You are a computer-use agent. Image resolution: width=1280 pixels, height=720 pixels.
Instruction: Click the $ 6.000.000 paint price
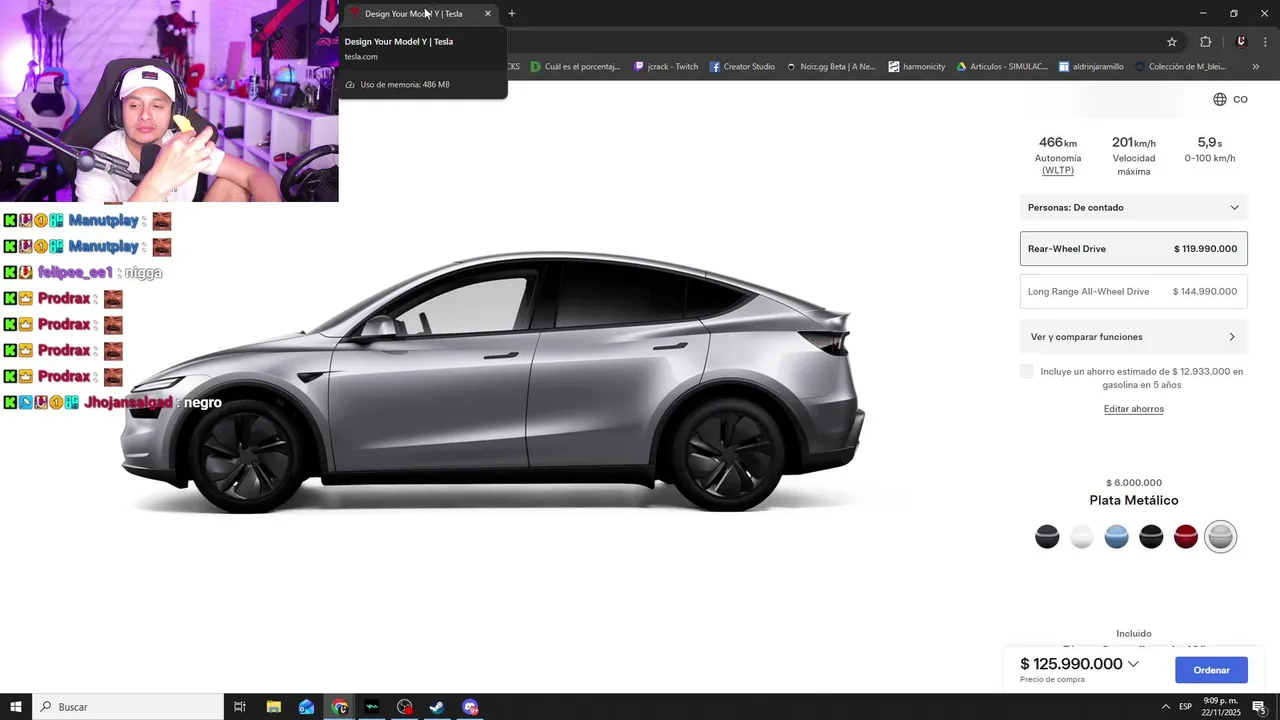pyautogui.click(x=1134, y=483)
